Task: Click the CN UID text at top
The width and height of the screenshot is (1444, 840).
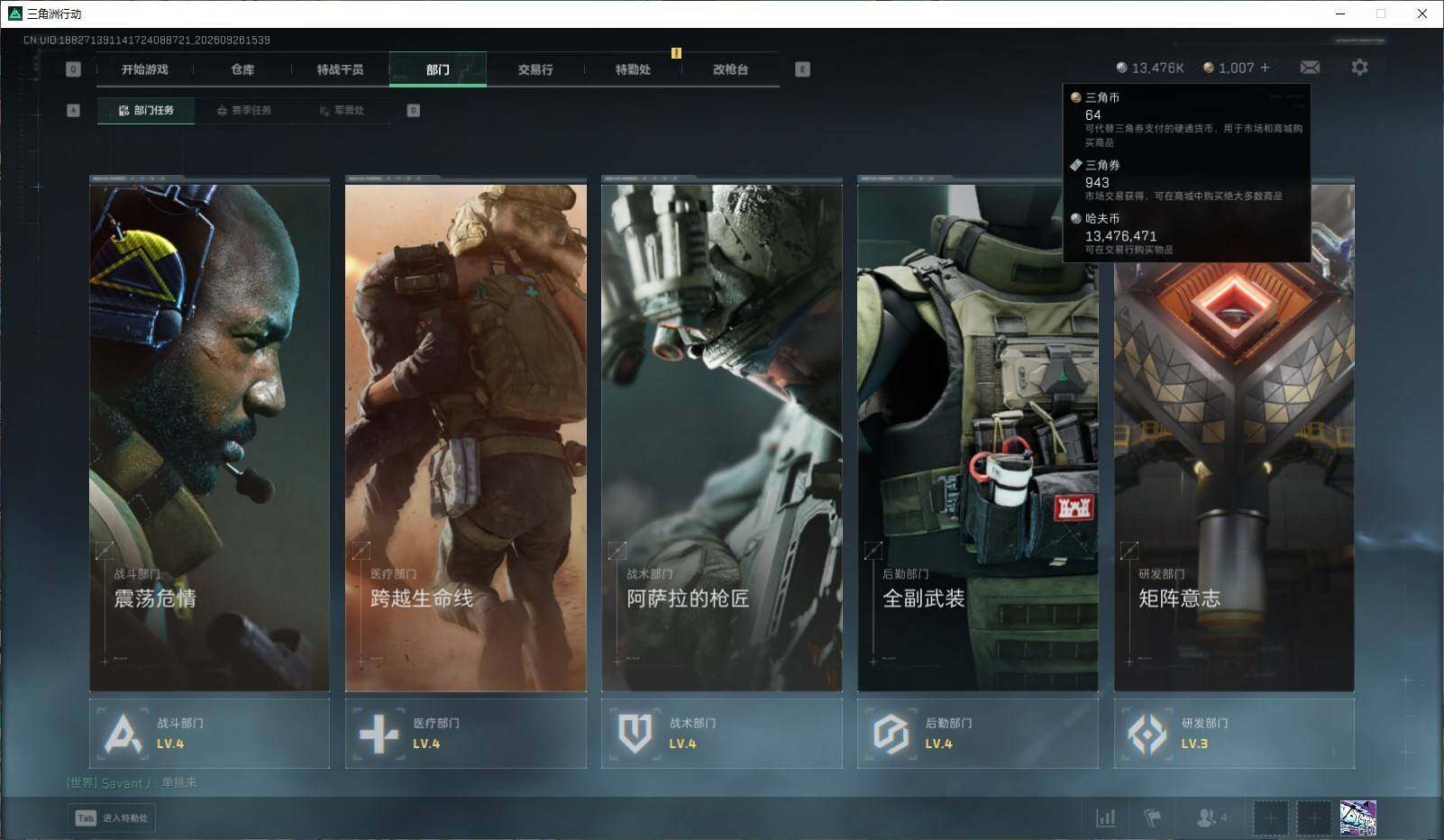Action: (147, 40)
